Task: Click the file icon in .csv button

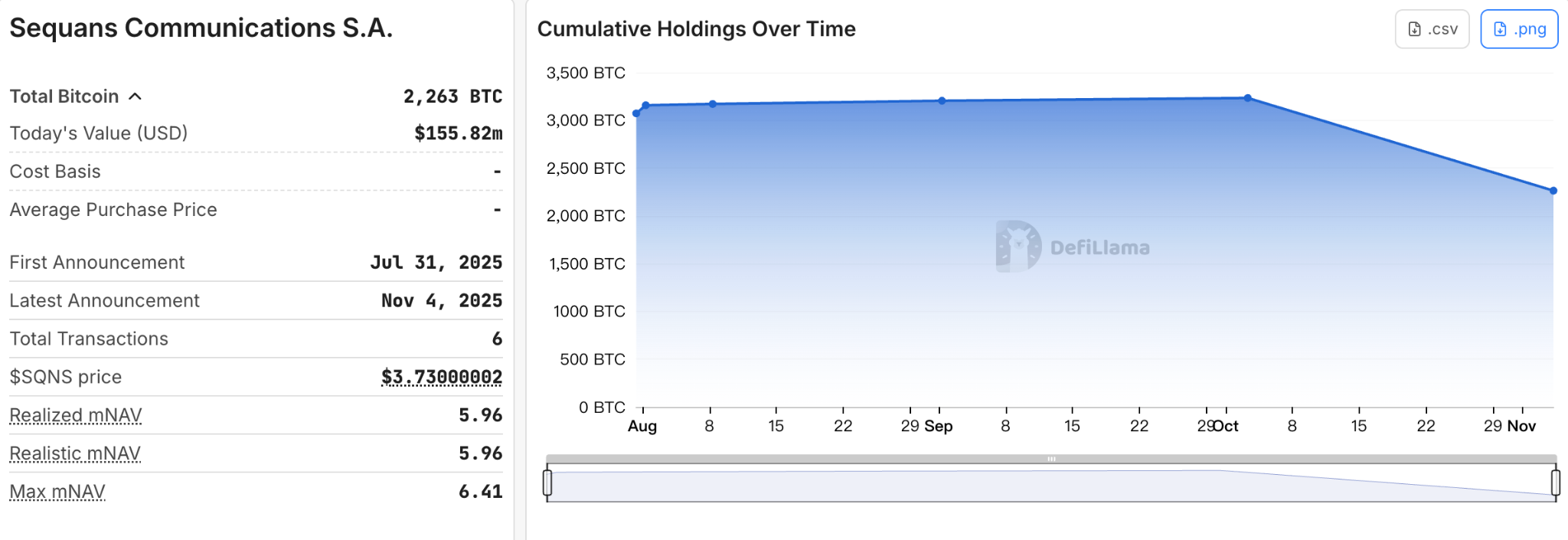Action: coord(1415,29)
